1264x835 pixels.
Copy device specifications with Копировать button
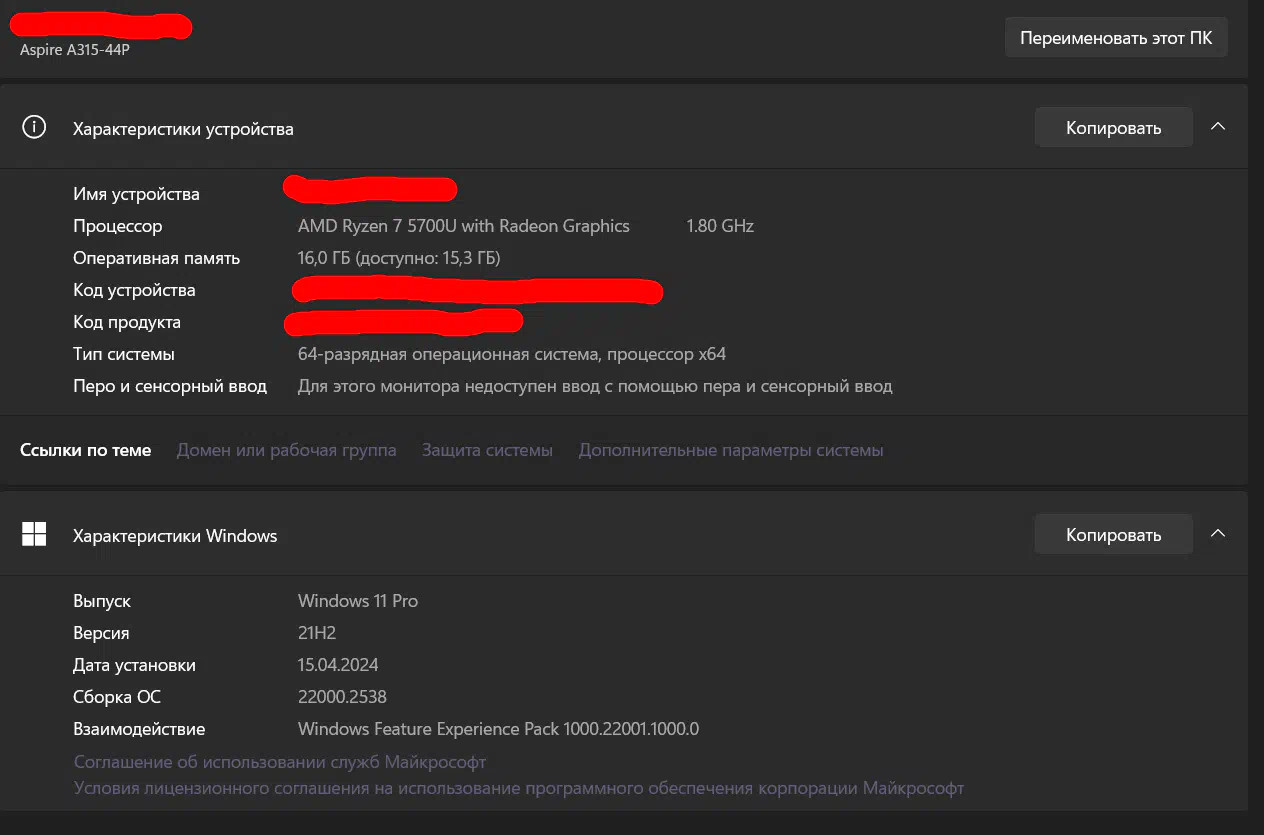[1113, 128]
